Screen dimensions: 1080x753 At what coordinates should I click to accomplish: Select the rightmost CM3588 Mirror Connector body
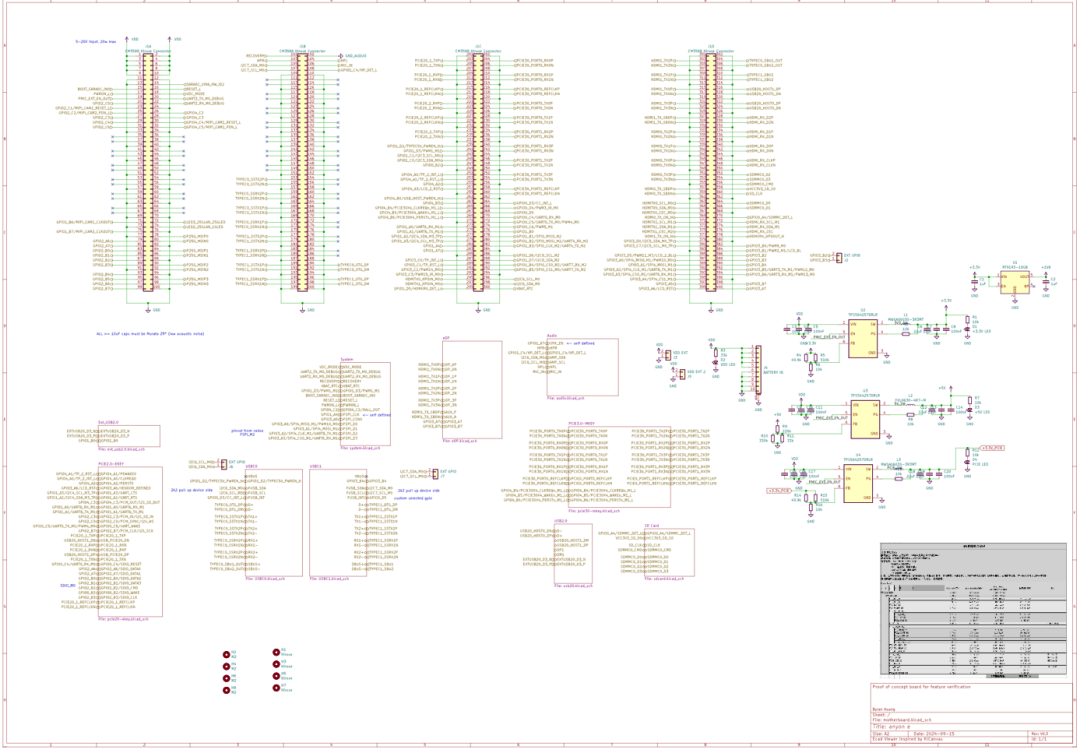(x=712, y=172)
